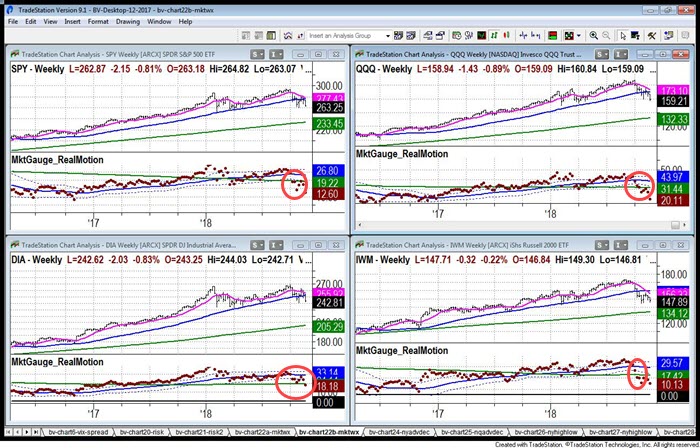The width and height of the screenshot is (700, 448).
Task: Open the S dropdown in IWM chart window
Action: click(x=602, y=245)
